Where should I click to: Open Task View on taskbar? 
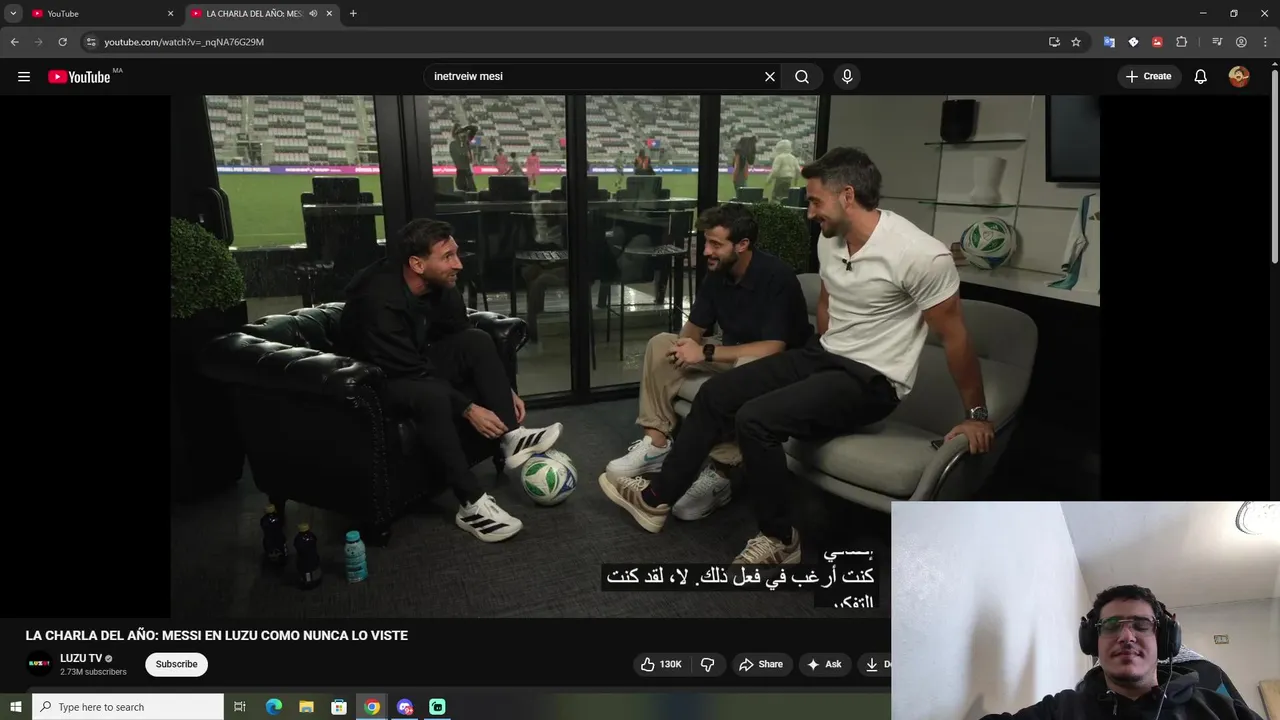(x=240, y=707)
